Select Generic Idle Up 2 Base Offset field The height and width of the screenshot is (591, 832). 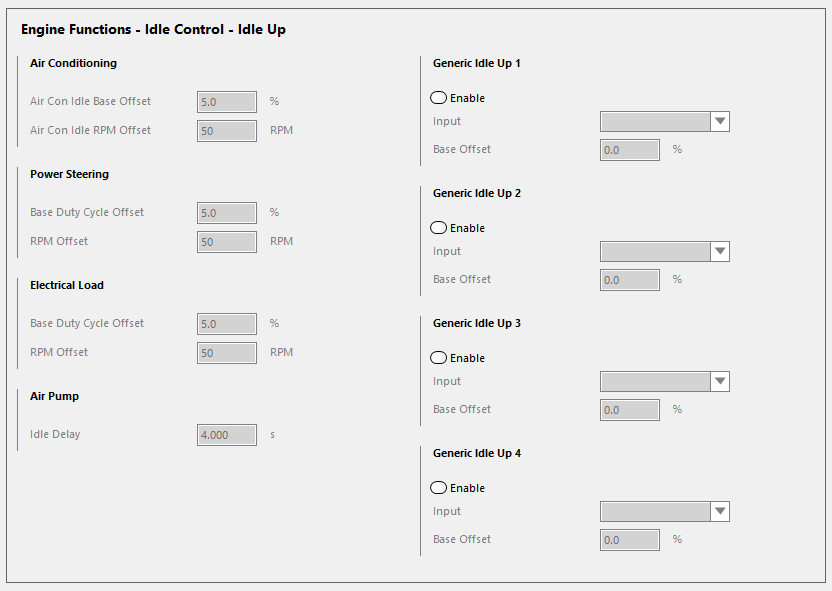630,280
